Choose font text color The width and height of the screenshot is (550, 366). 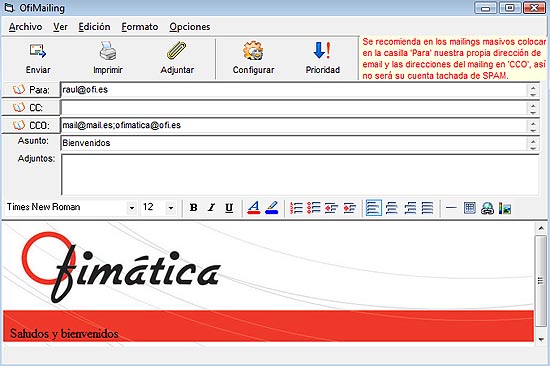(254, 207)
